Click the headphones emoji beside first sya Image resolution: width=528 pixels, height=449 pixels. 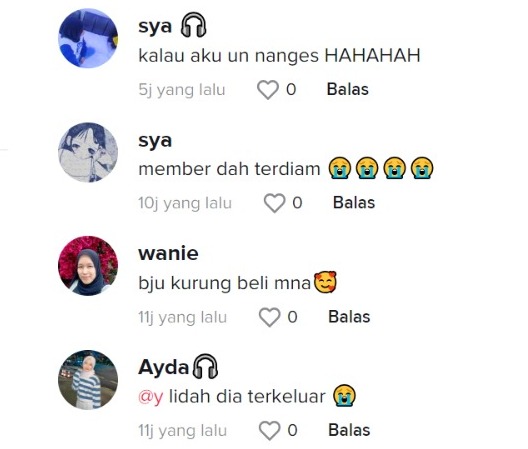point(194,25)
